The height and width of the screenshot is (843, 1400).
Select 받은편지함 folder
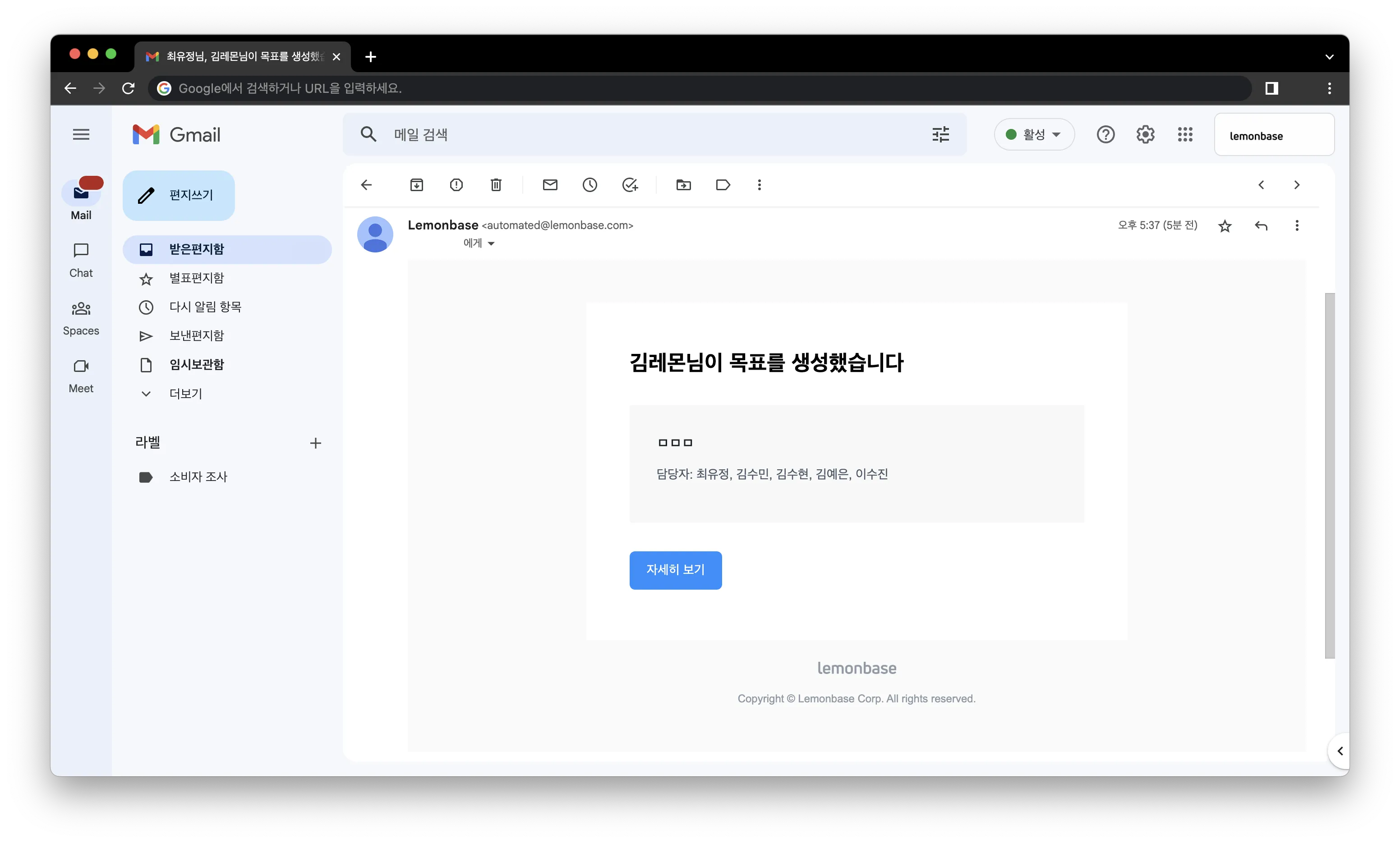point(227,249)
